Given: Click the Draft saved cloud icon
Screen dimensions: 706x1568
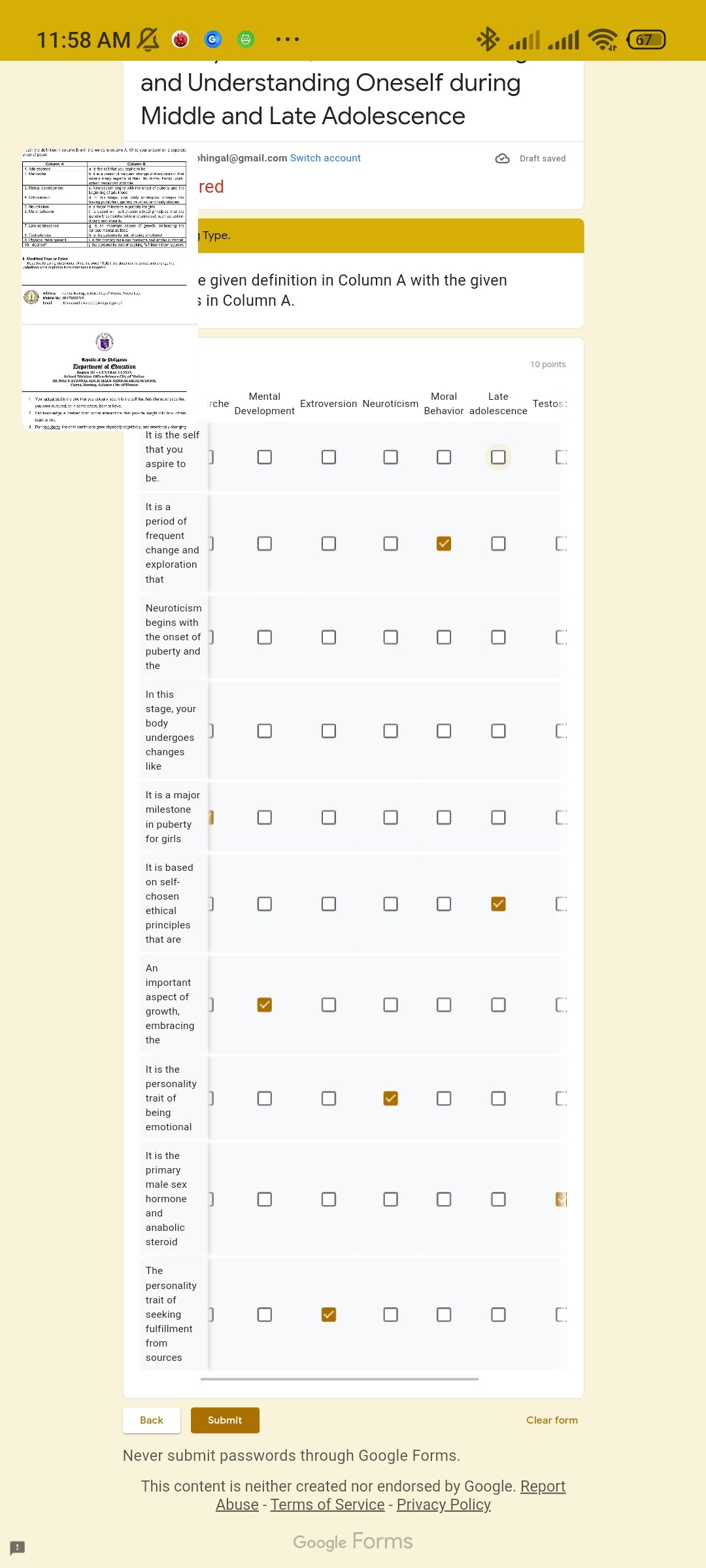Looking at the screenshot, I should coord(502,158).
